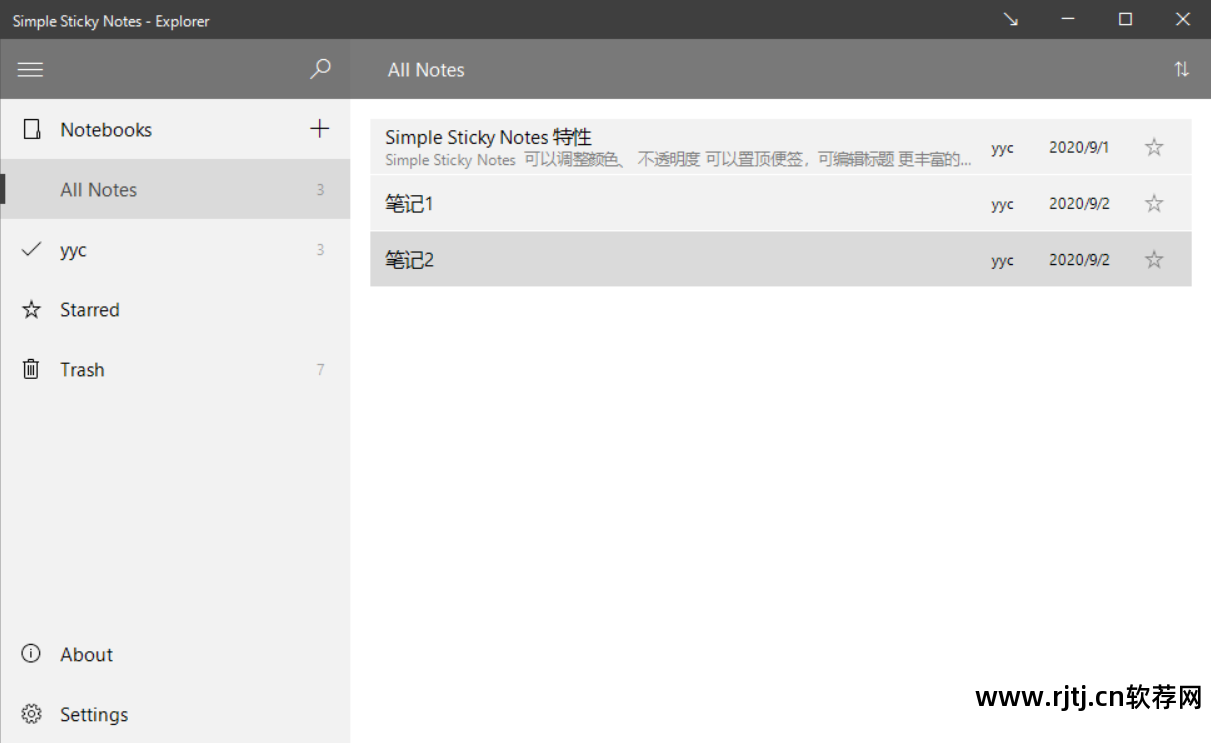Click the Trash bin icon
1211x743 pixels.
[x=31, y=369]
